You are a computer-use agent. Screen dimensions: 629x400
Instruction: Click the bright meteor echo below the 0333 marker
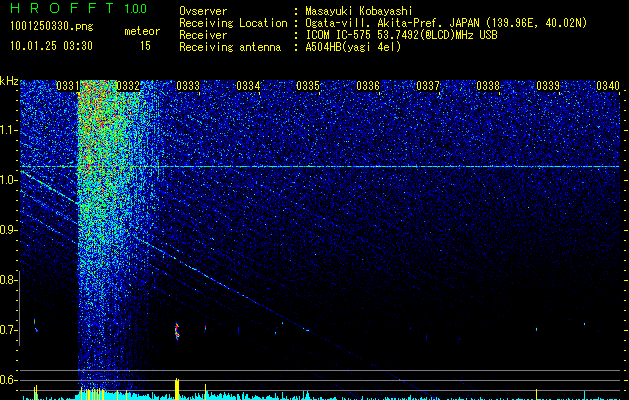pos(177,331)
